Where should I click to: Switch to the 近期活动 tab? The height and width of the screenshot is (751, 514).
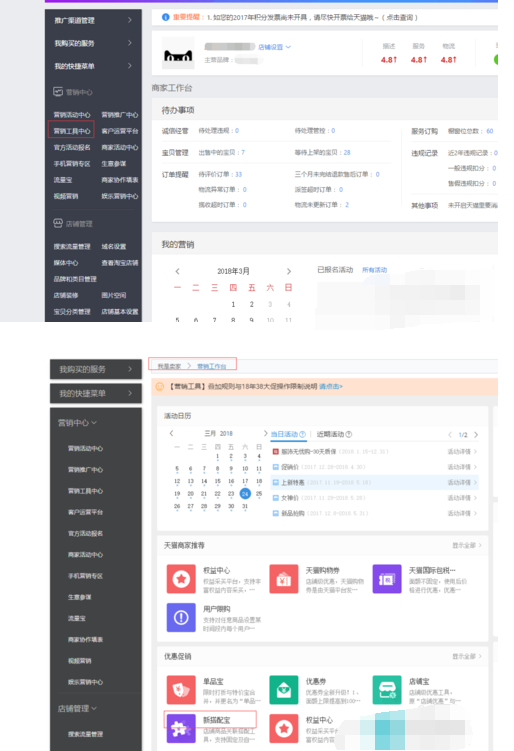(x=334, y=434)
